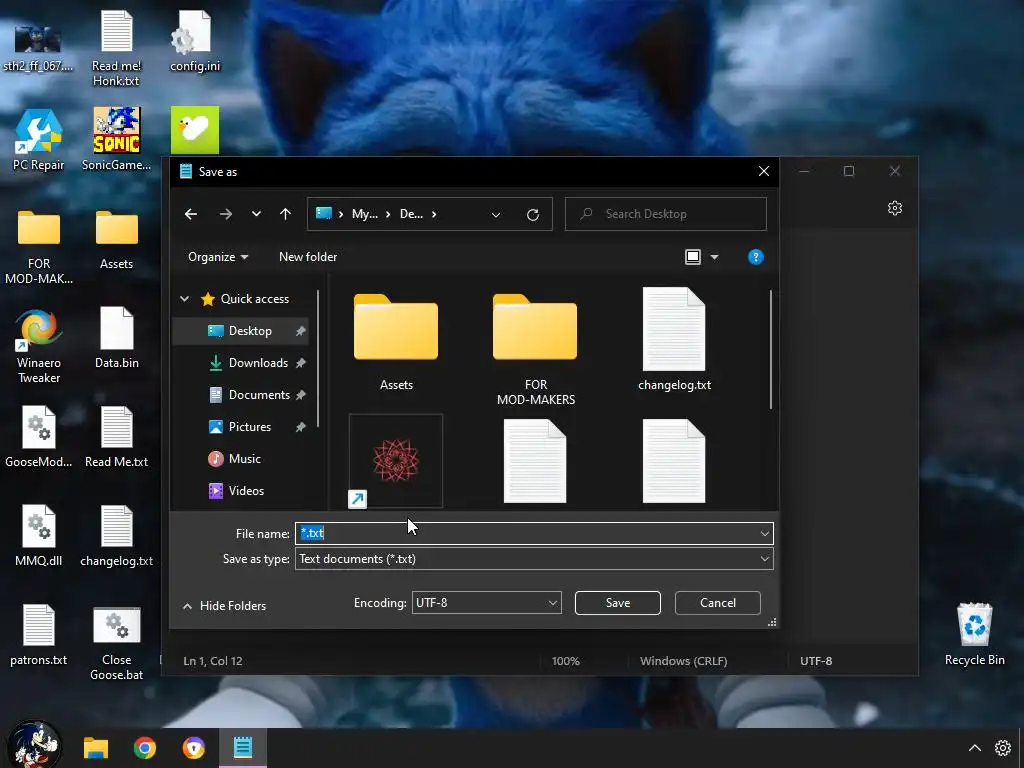
Task: Select config.ini on the desktop
Action: (195, 40)
